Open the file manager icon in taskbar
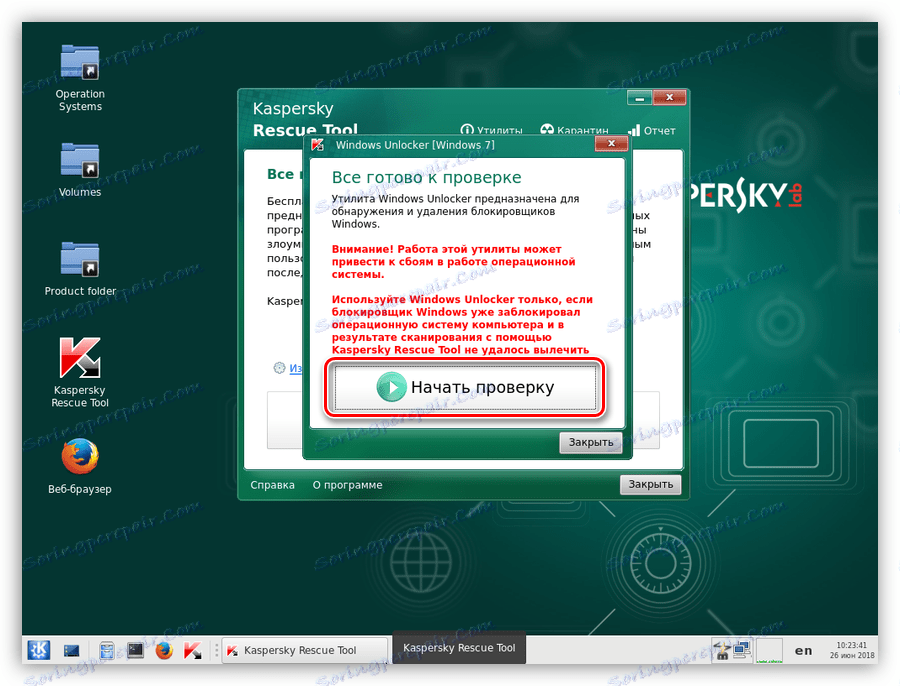Viewport: 900px width, 686px height. [x=105, y=650]
